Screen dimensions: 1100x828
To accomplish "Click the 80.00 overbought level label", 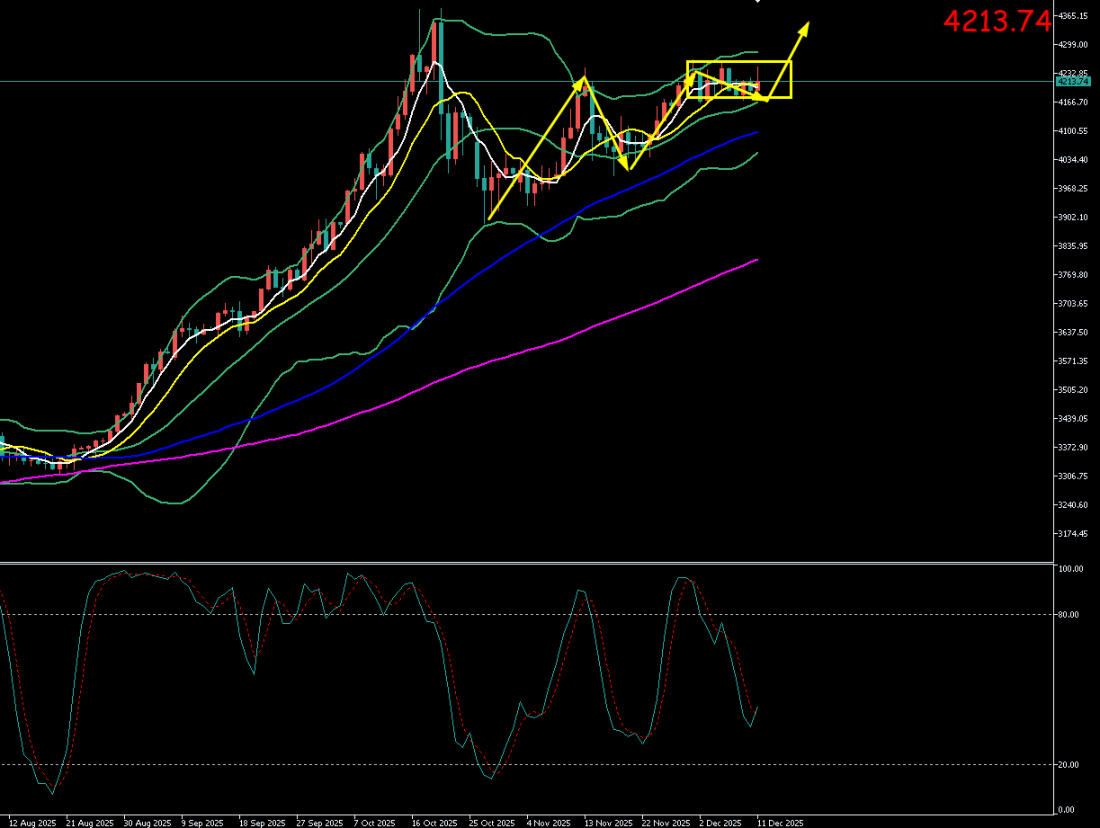I will [1072, 614].
